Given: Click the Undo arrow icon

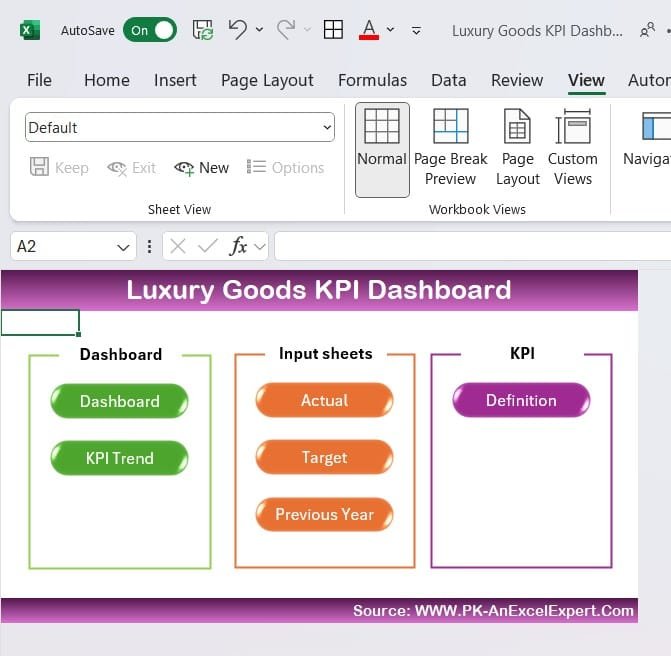Looking at the screenshot, I should [x=238, y=29].
